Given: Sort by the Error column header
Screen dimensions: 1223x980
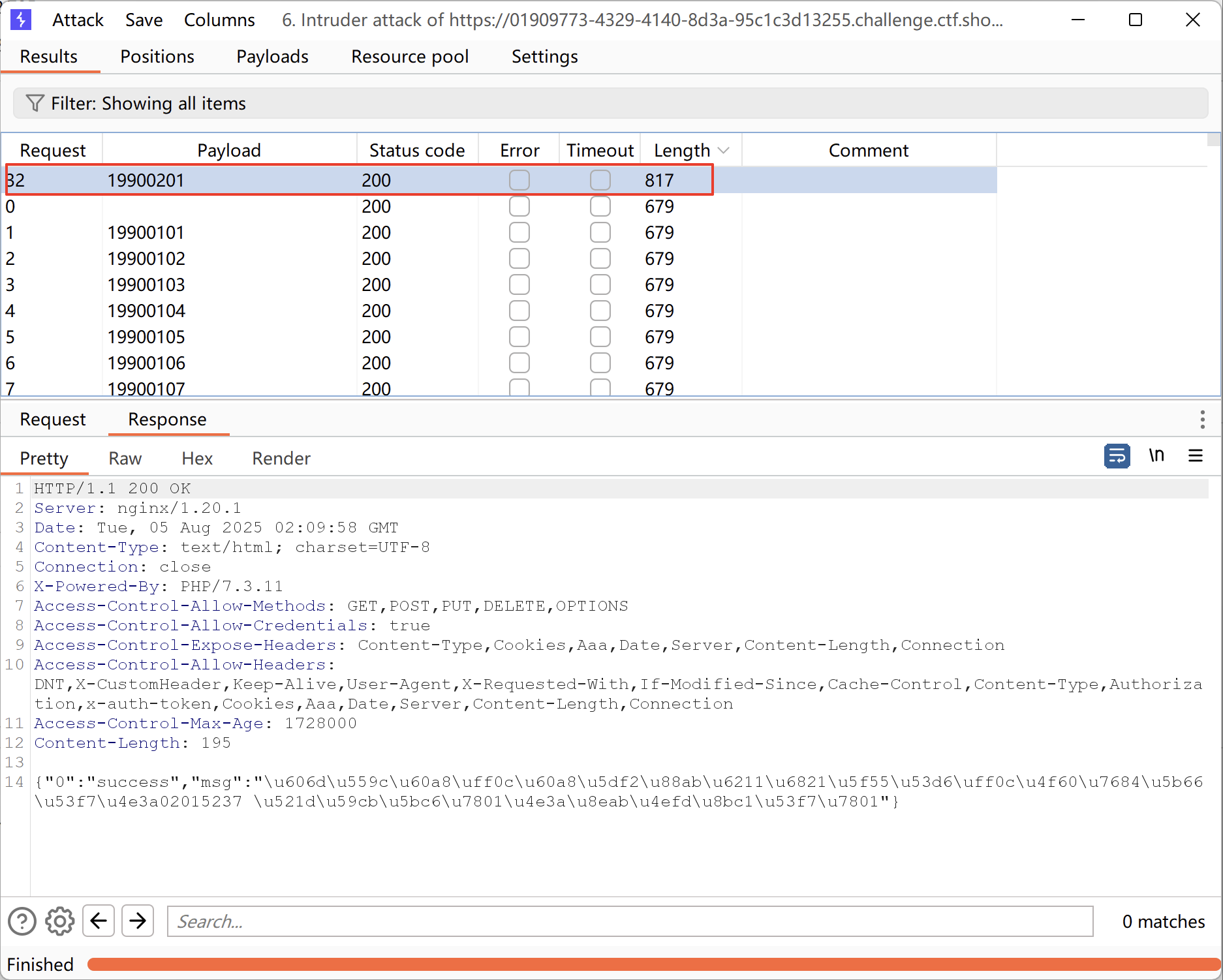Looking at the screenshot, I should coord(519,151).
